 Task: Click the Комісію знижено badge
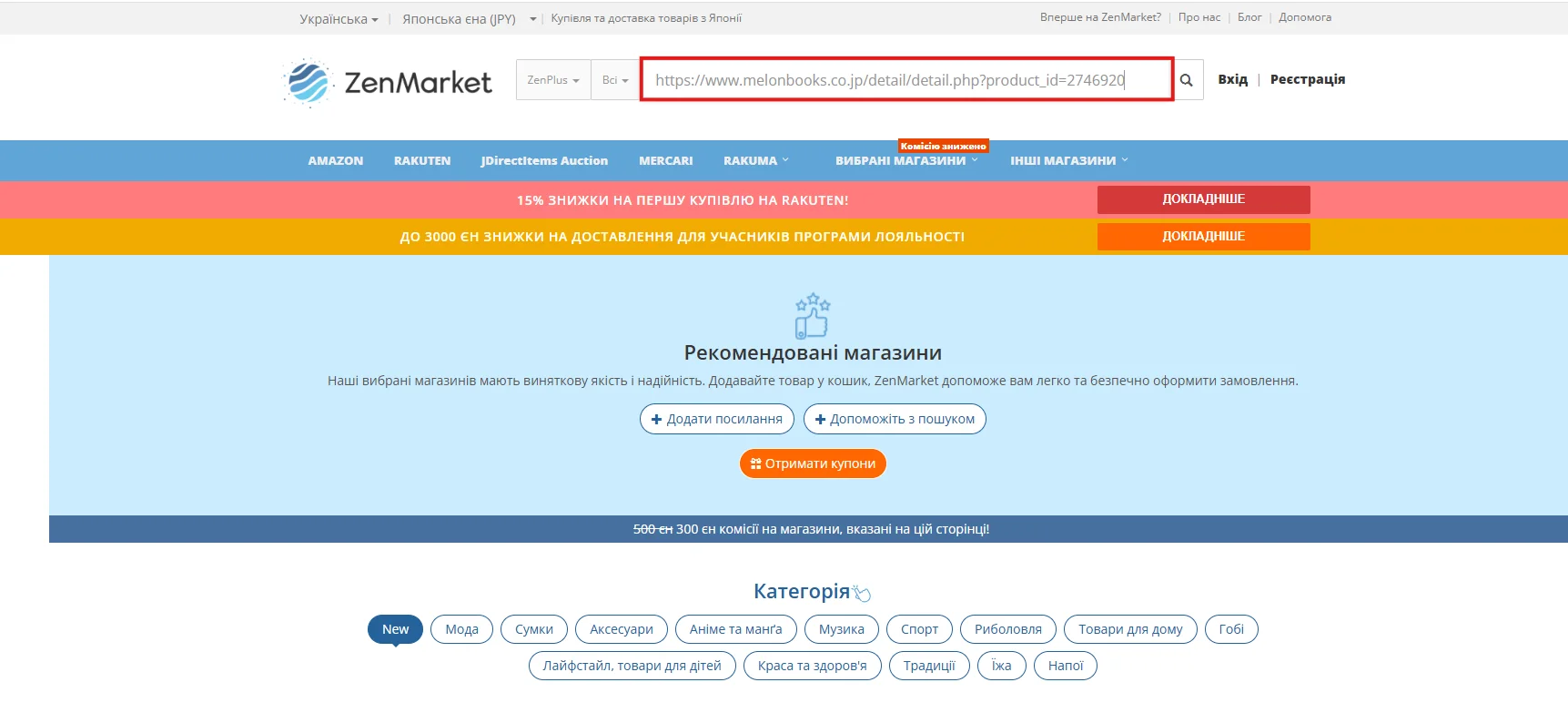pyautogui.click(x=943, y=146)
